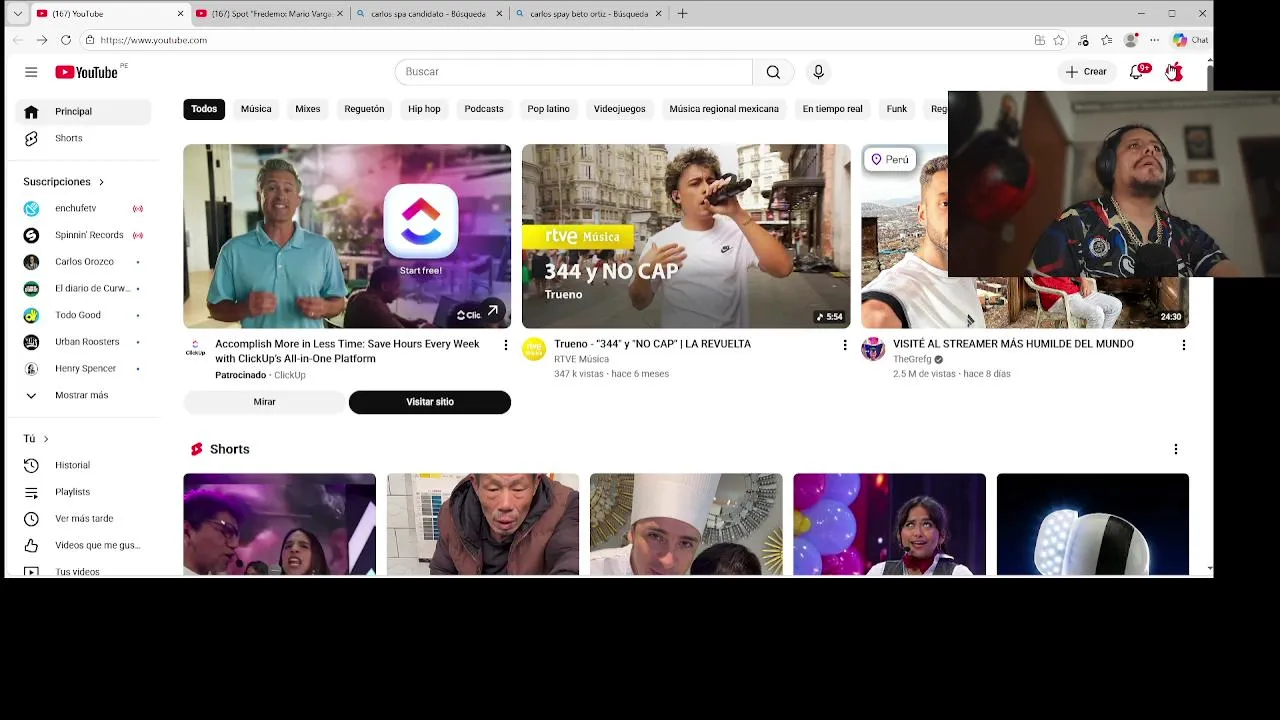Open more options for the ClickUp ad
The width and height of the screenshot is (1280, 720).
(x=505, y=345)
